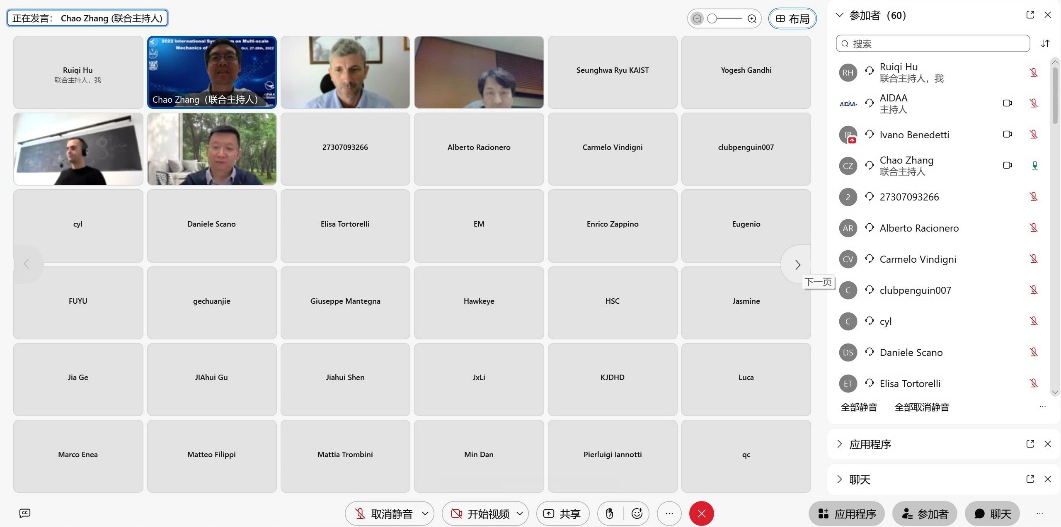Click the participant 搜索 search field

[x=932, y=44]
